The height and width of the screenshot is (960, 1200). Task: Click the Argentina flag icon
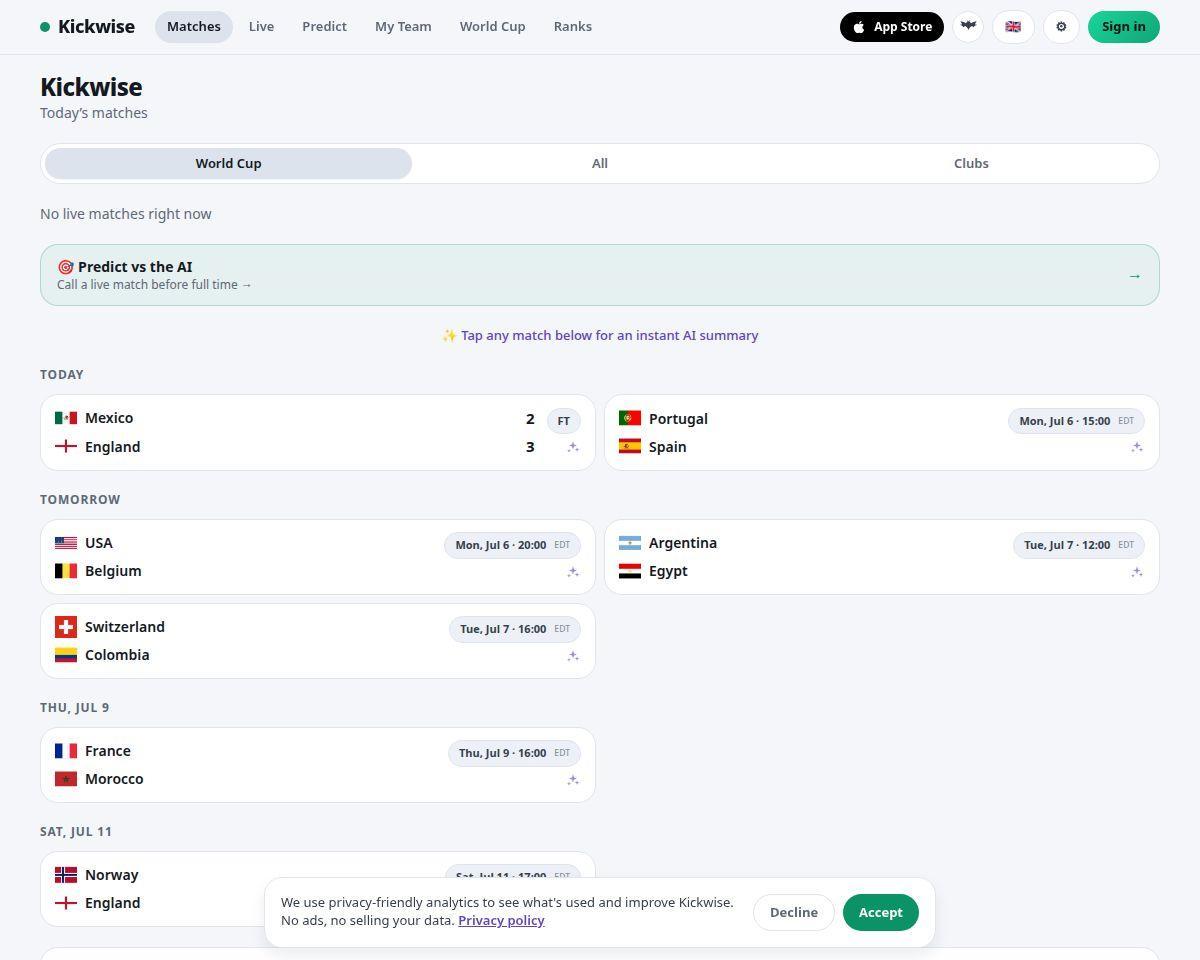[x=630, y=543]
